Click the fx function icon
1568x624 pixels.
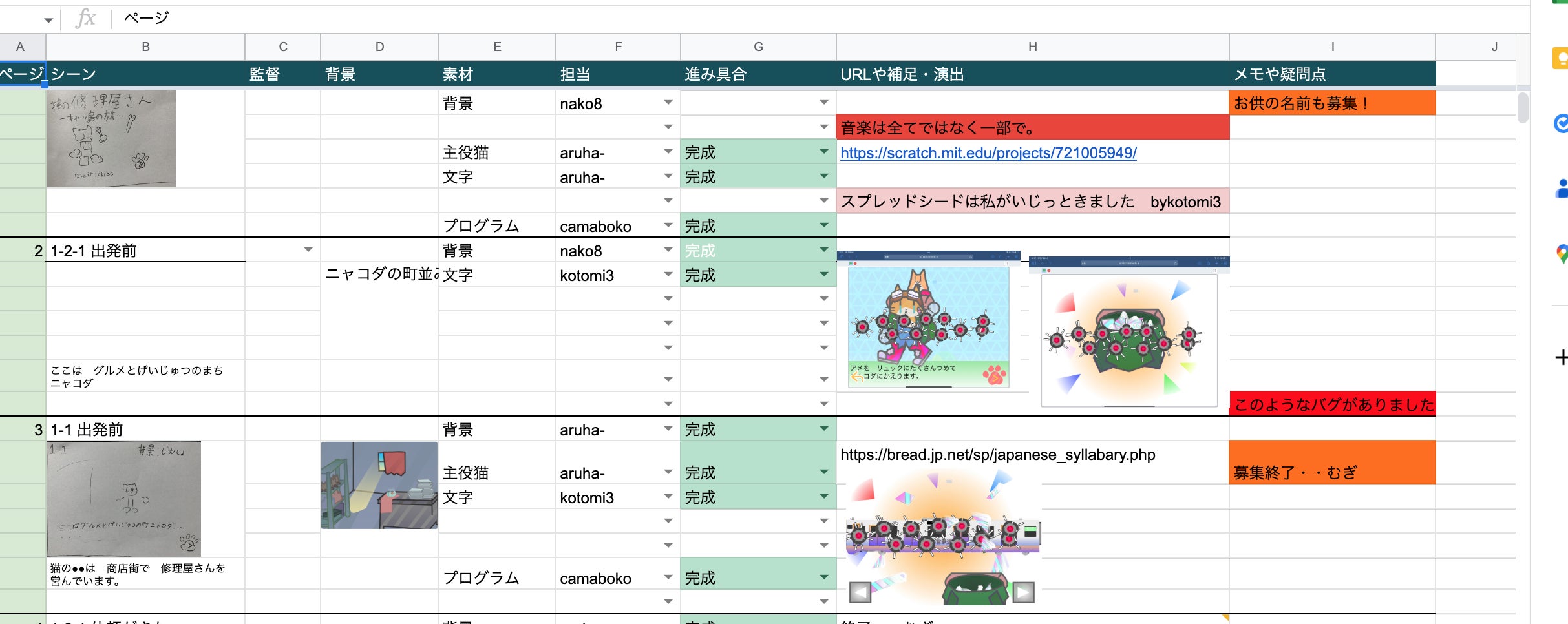click(x=85, y=18)
